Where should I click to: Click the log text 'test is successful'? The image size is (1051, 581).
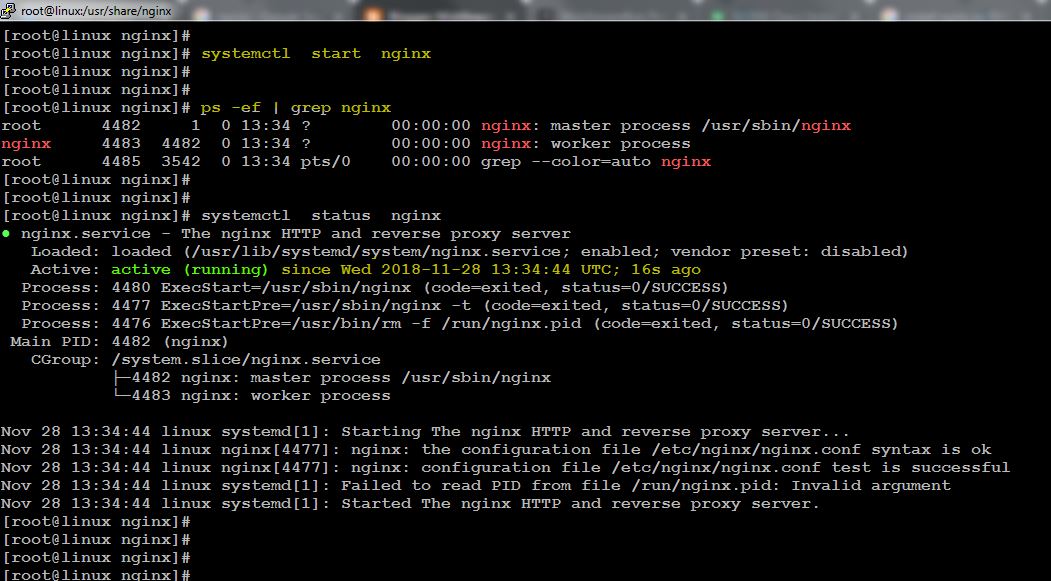[x=920, y=468]
